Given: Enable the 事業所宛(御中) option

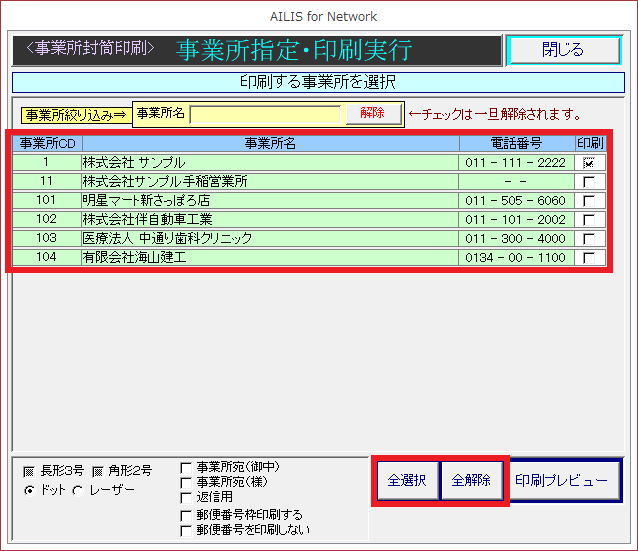Looking at the screenshot, I should tap(186, 467).
